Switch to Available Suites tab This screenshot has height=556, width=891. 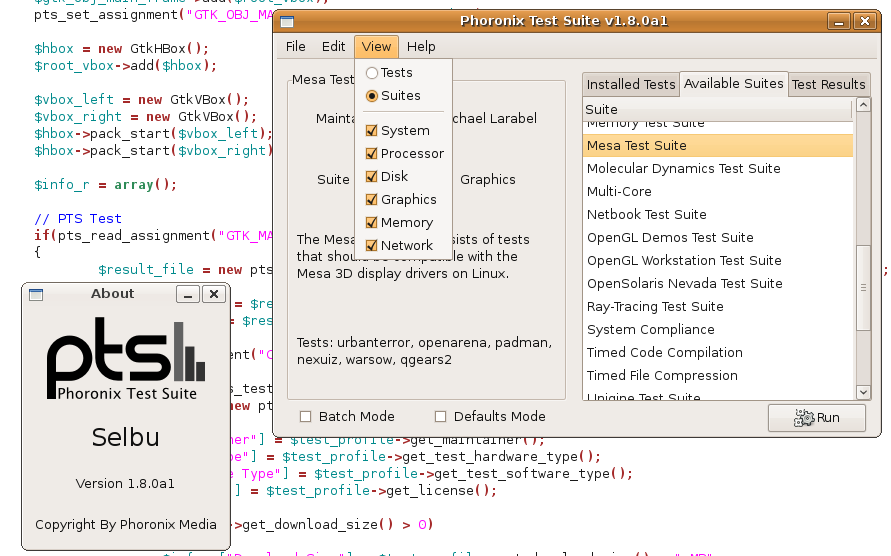point(734,84)
